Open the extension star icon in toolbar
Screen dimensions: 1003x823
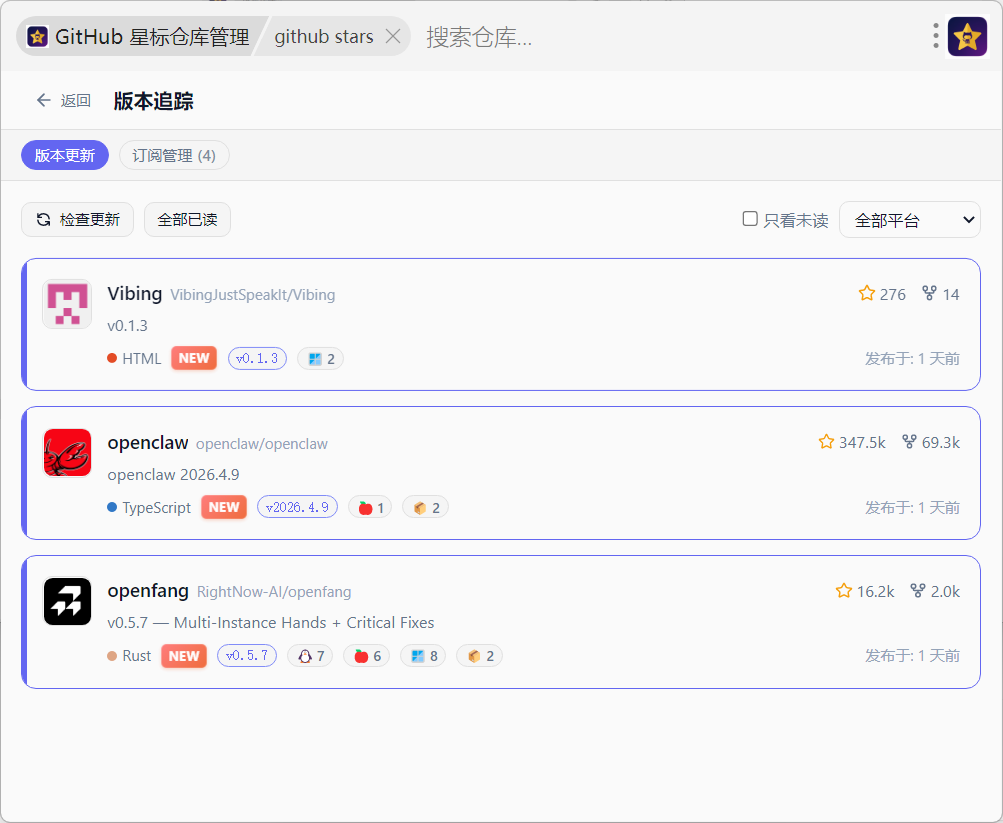pyautogui.click(x=967, y=36)
